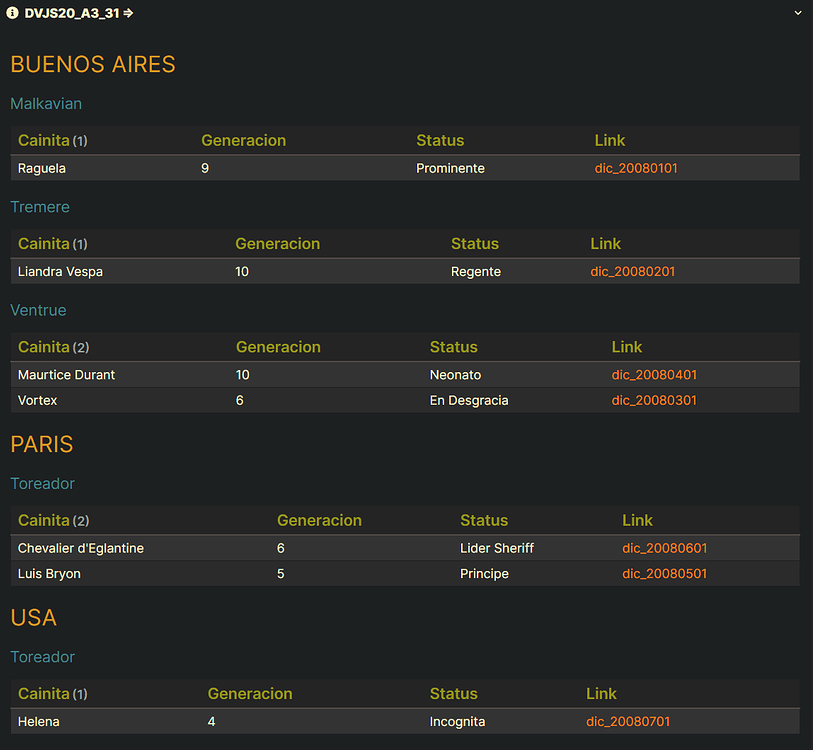Open link dic_20080201 for Liandra Vespa
813x750 pixels.
(x=632, y=271)
